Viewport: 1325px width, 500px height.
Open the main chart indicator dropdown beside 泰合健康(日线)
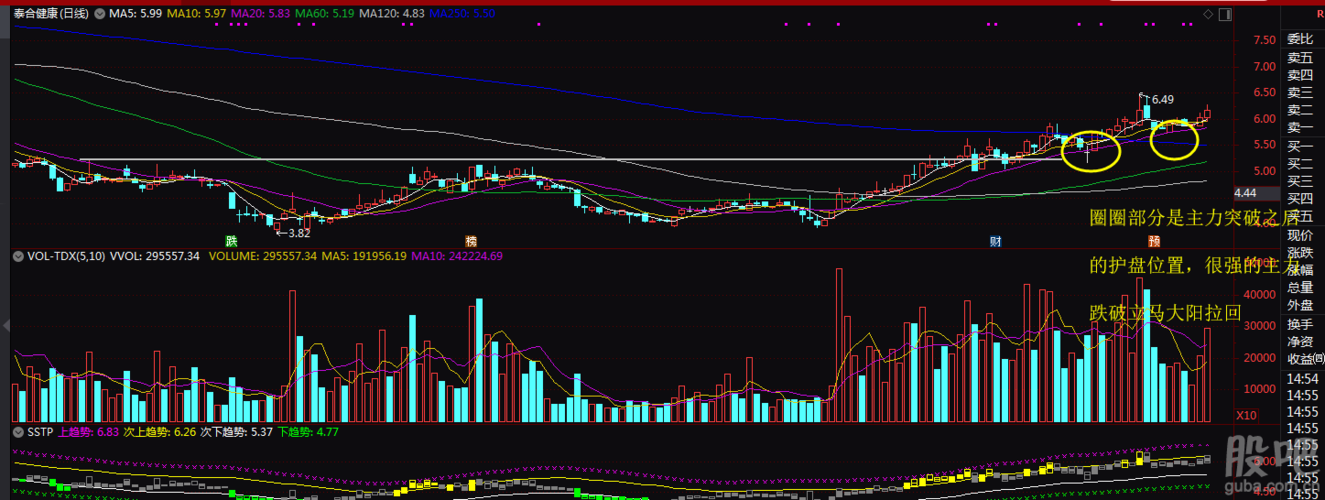[98, 15]
